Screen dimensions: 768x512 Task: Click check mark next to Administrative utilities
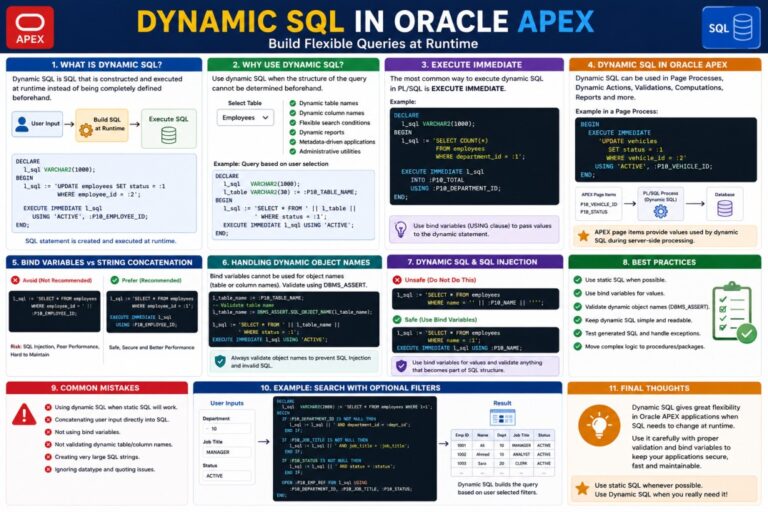point(292,151)
